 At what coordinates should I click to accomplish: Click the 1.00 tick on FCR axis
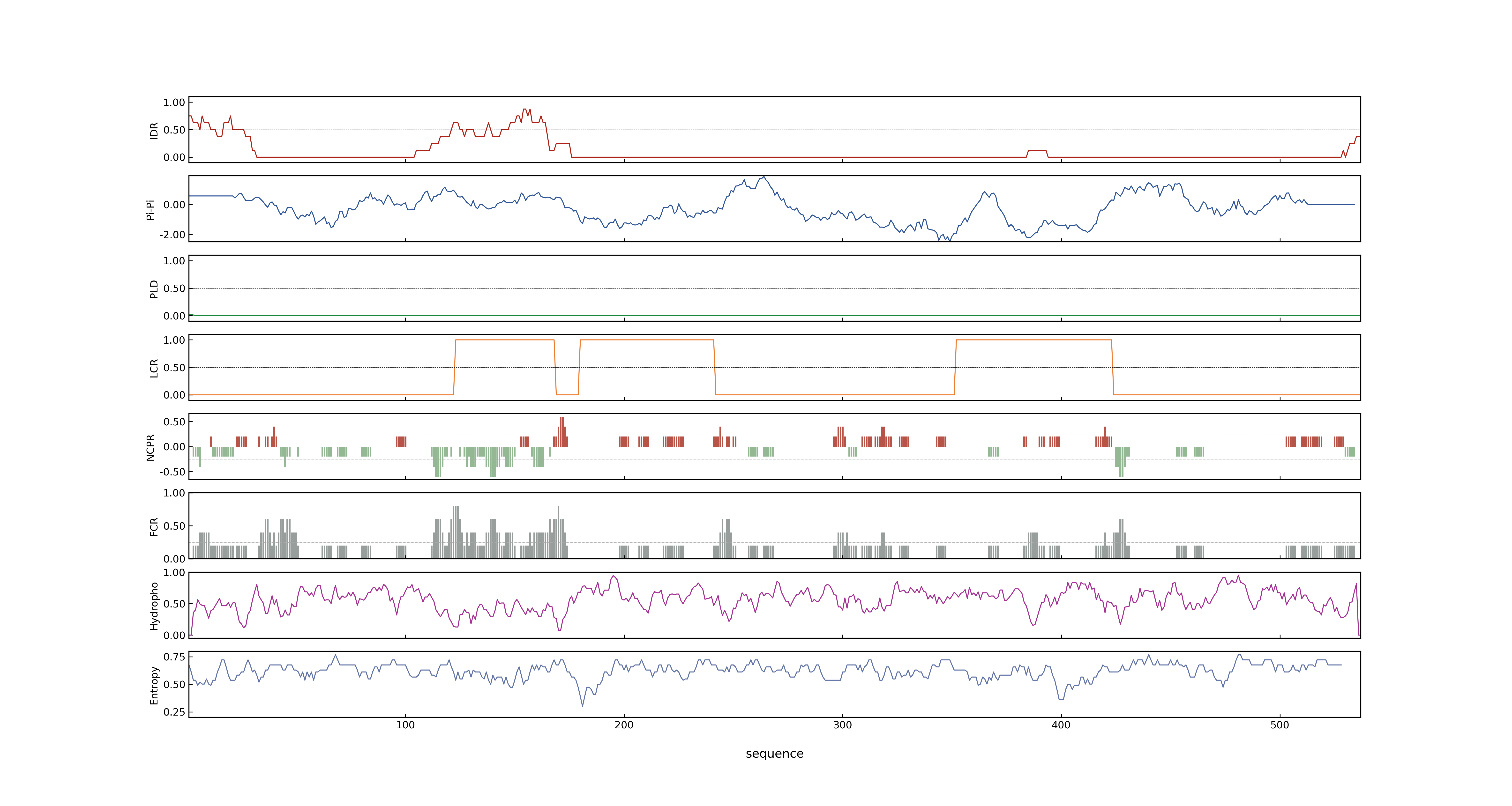pyautogui.click(x=174, y=493)
